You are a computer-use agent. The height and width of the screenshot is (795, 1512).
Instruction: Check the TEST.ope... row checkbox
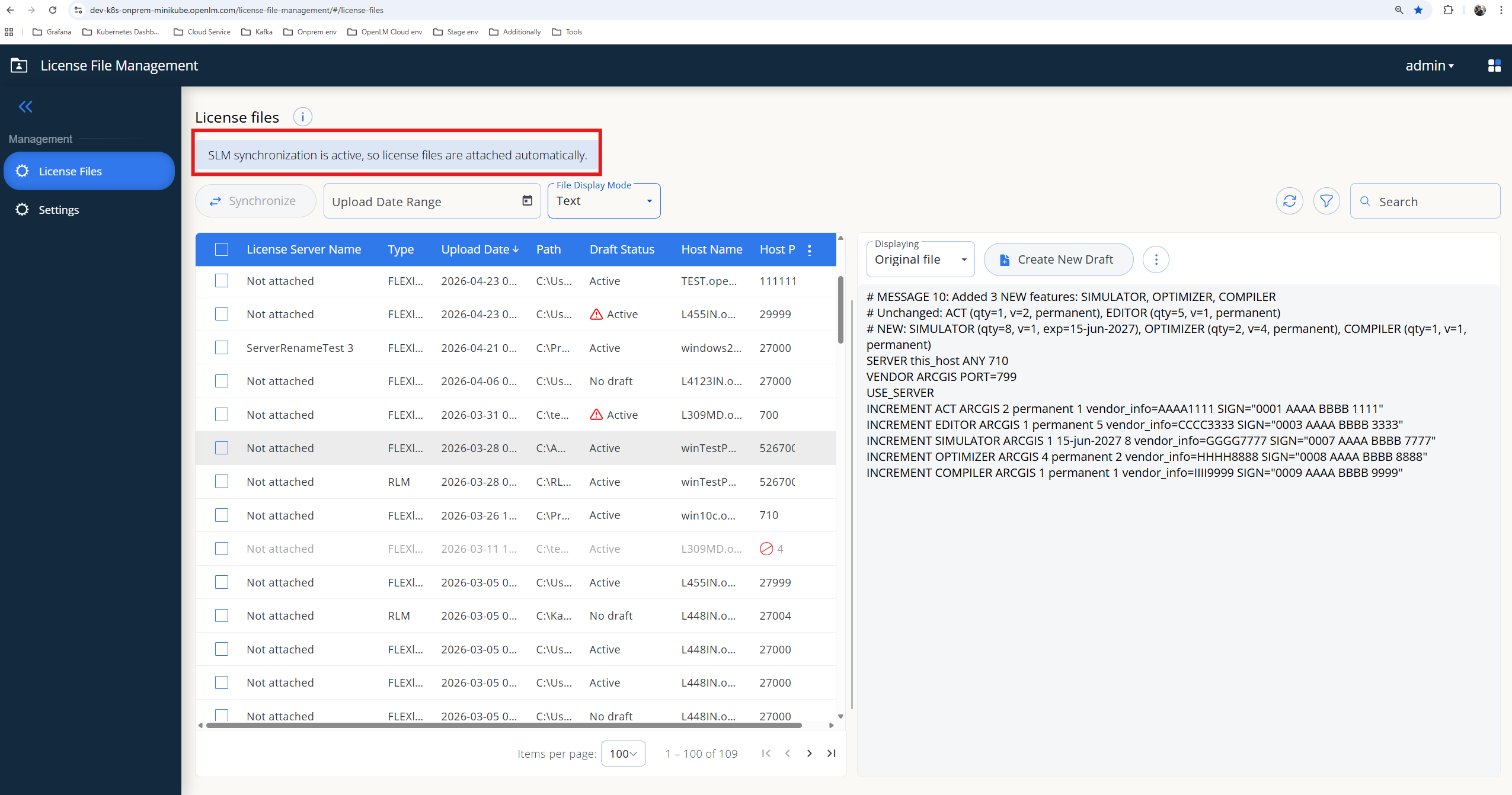click(x=222, y=281)
